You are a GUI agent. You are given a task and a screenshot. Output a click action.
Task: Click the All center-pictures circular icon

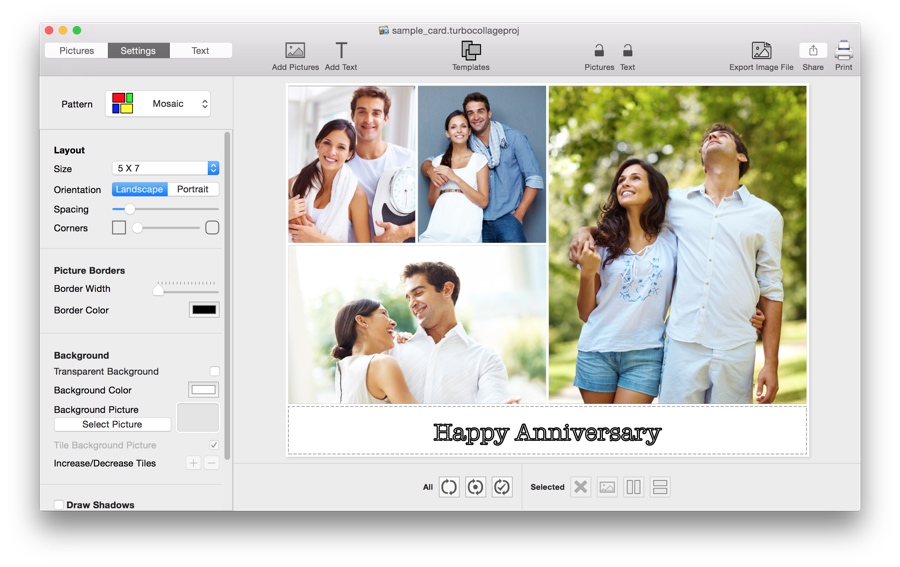(475, 487)
